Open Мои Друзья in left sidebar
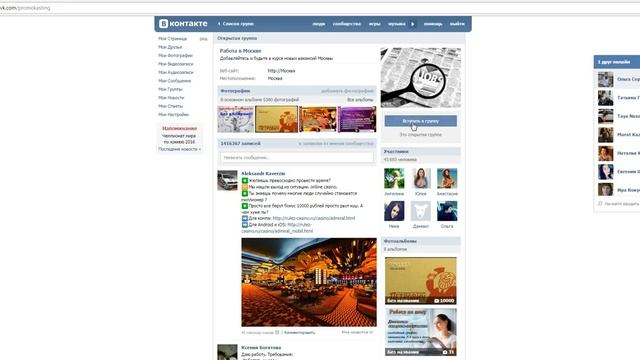Image resolution: width=640 pixels, height=360 pixels. pyautogui.click(x=170, y=47)
